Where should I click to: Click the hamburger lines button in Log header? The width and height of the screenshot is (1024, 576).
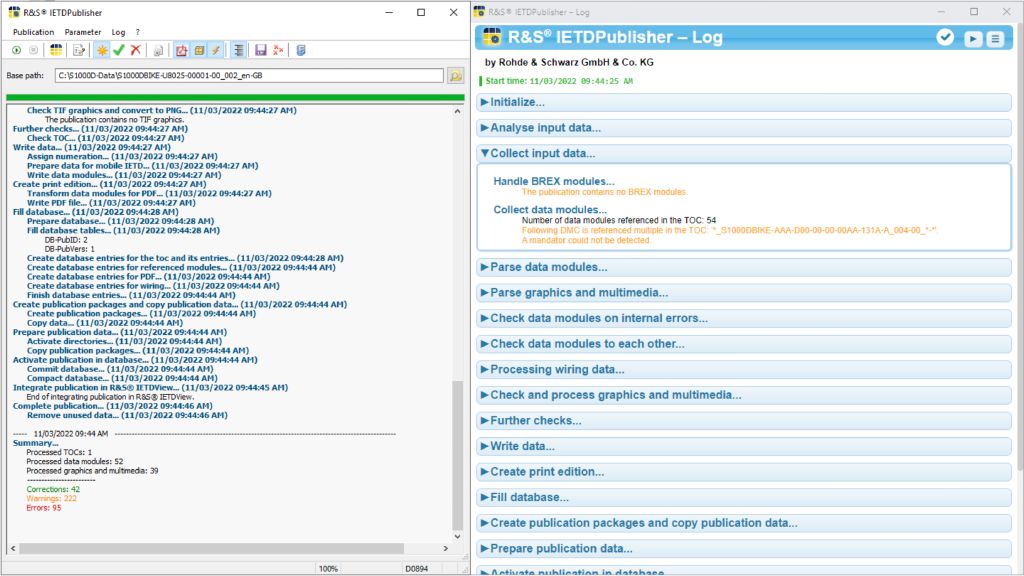click(995, 39)
